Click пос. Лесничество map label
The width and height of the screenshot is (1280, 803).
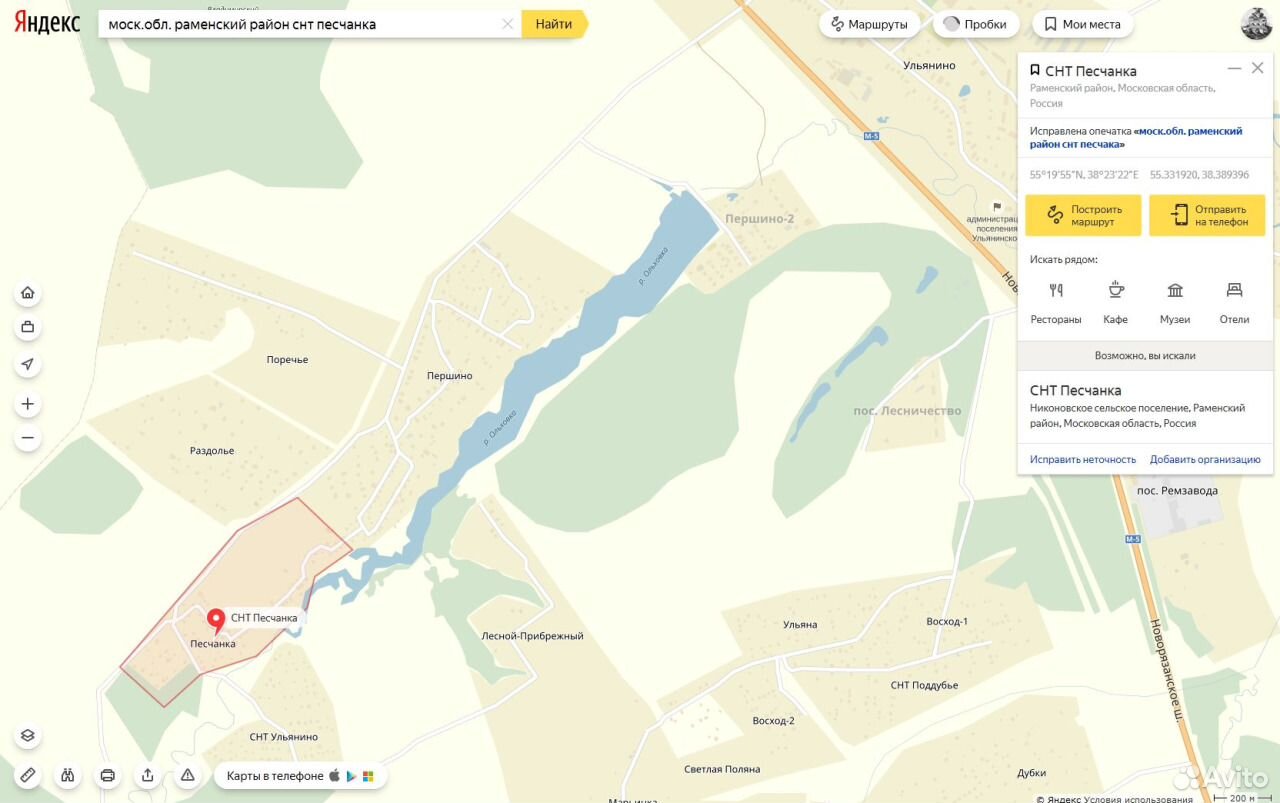[x=907, y=411]
